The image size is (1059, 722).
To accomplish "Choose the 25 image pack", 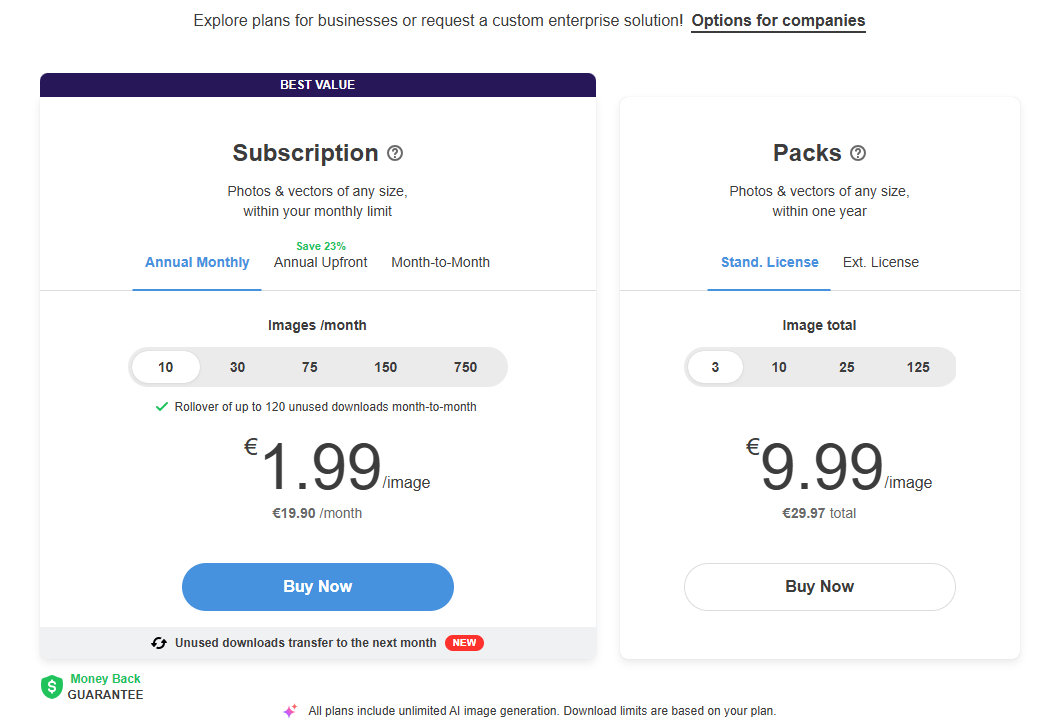I will pos(847,367).
